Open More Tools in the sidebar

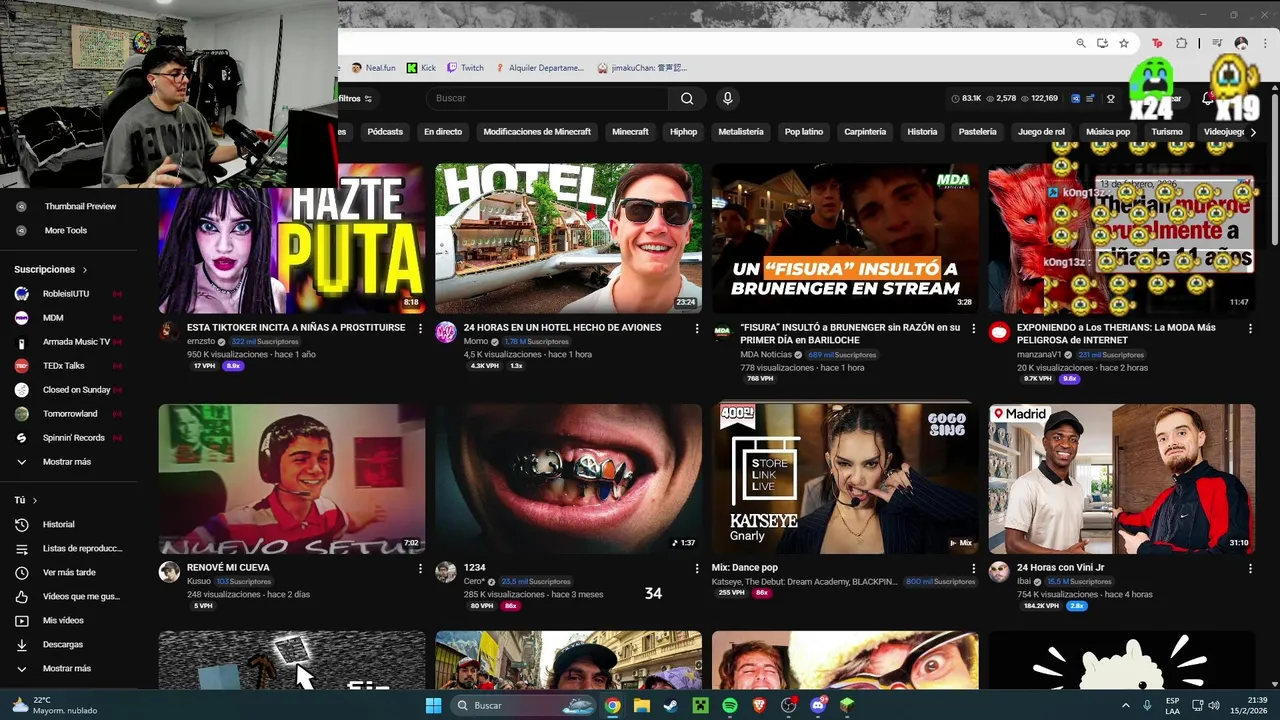(68, 230)
